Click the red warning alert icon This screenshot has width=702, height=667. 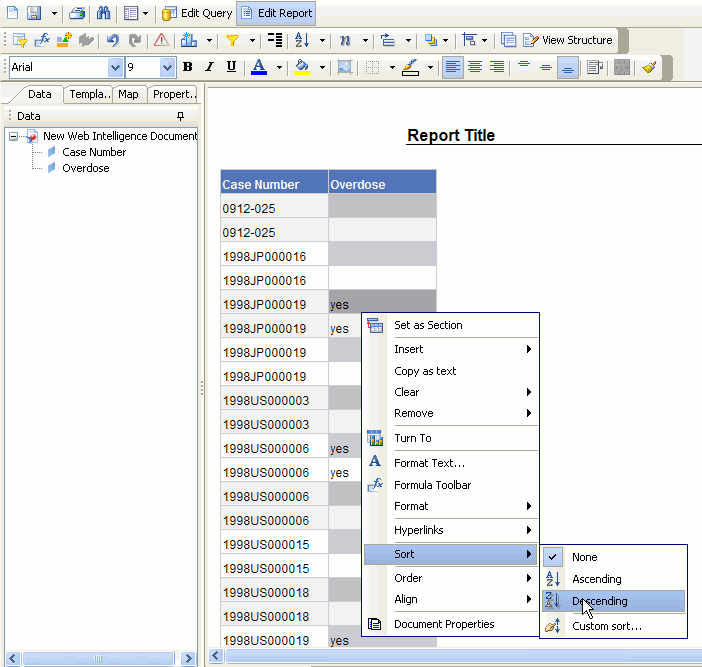[x=161, y=41]
